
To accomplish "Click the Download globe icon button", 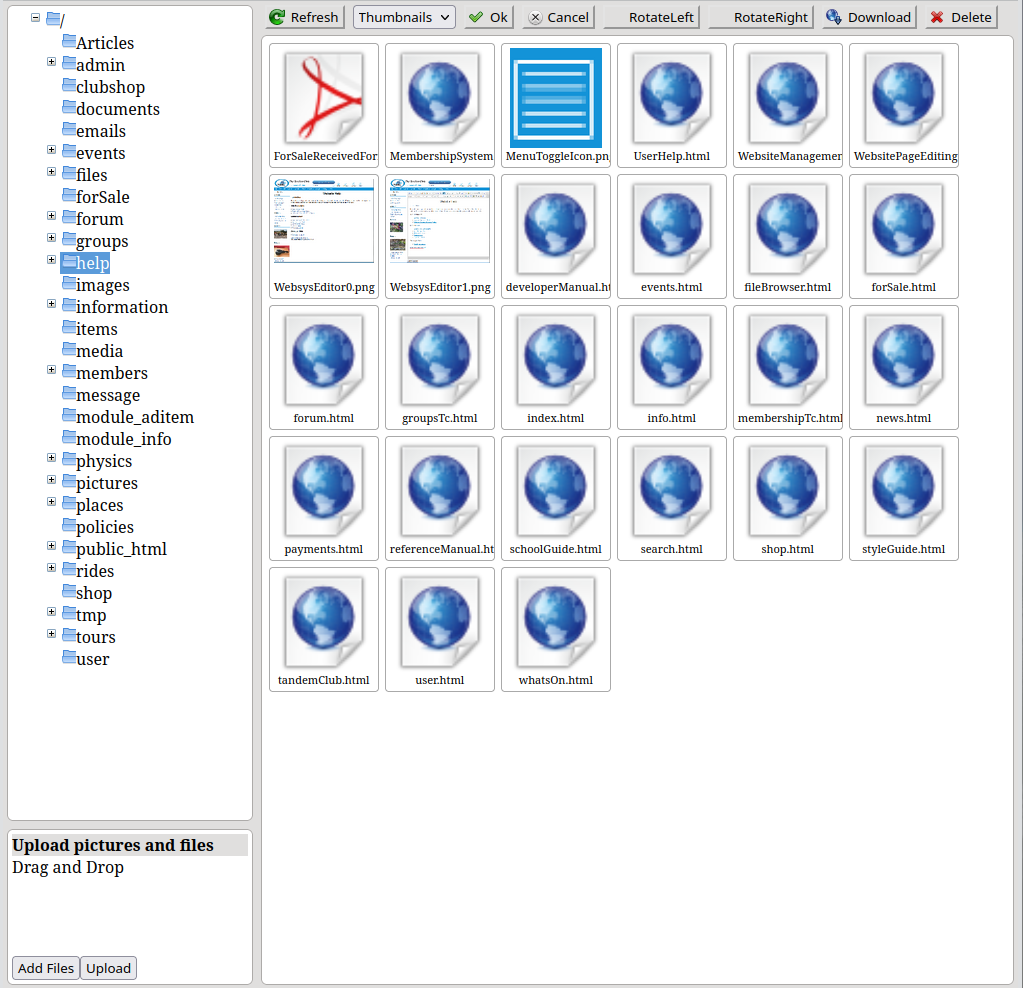I will point(868,17).
